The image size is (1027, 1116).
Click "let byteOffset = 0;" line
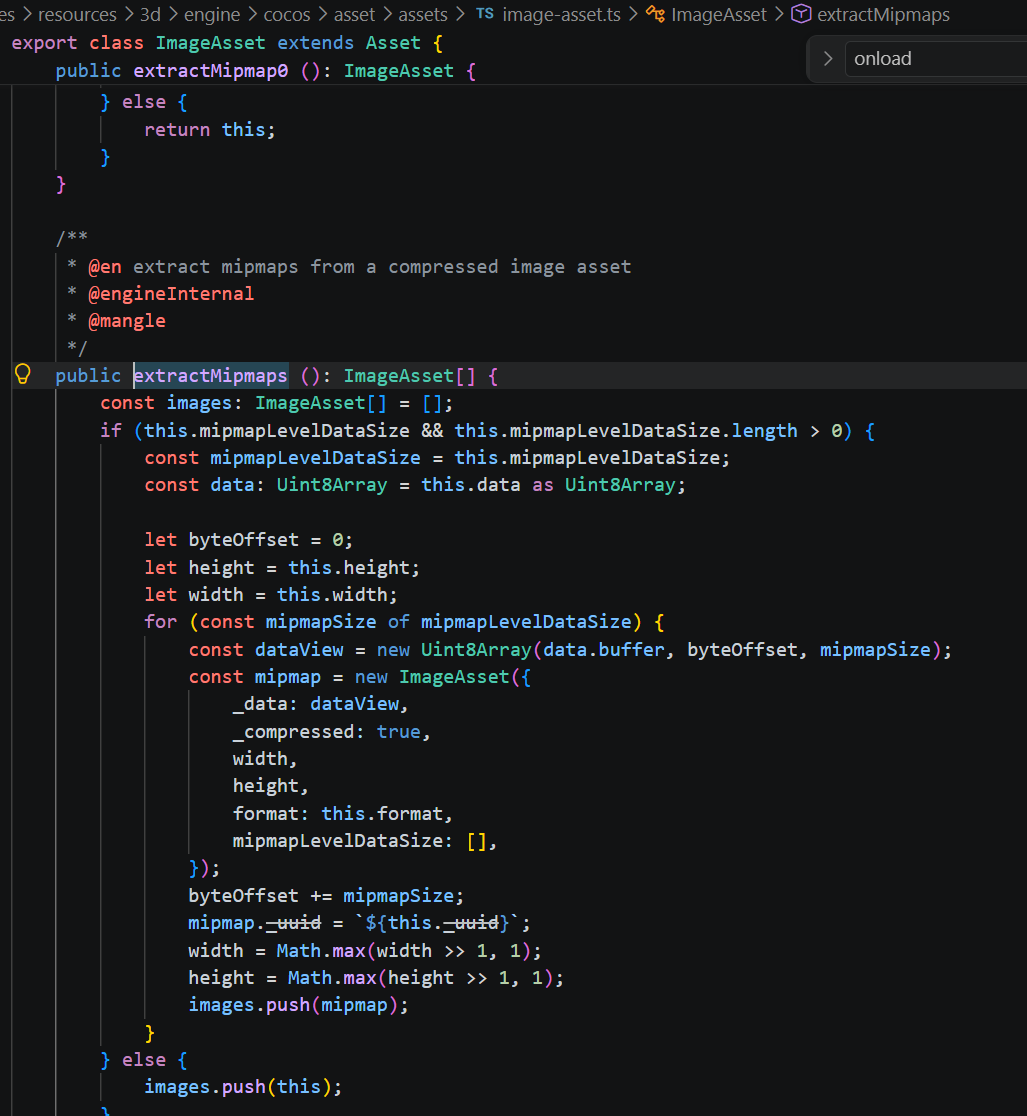tap(248, 539)
